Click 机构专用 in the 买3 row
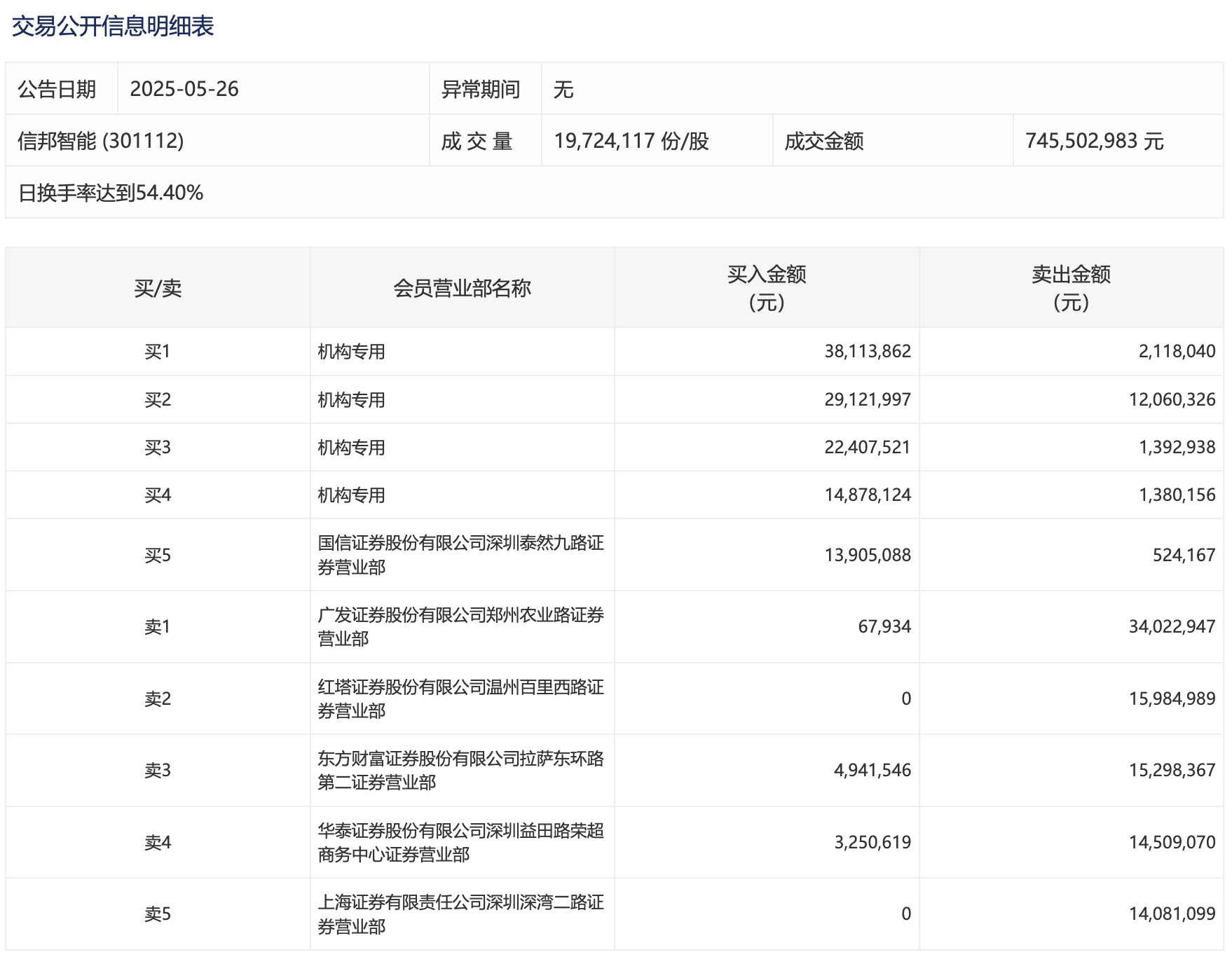The width and height of the screenshot is (1232, 964). [x=351, y=448]
